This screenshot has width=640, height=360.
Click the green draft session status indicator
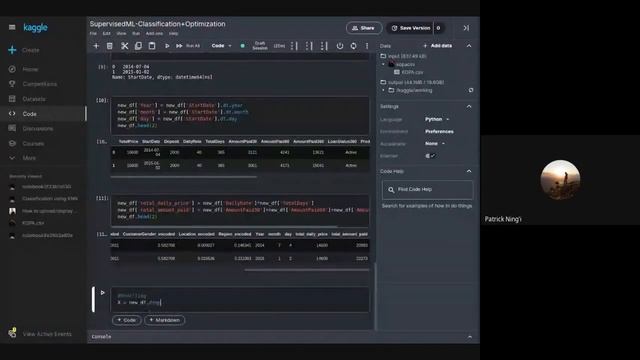(242, 46)
